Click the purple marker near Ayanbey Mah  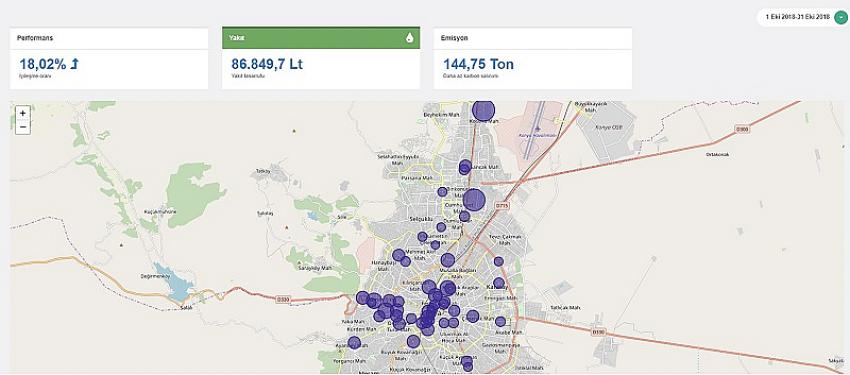click(x=354, y=342)
